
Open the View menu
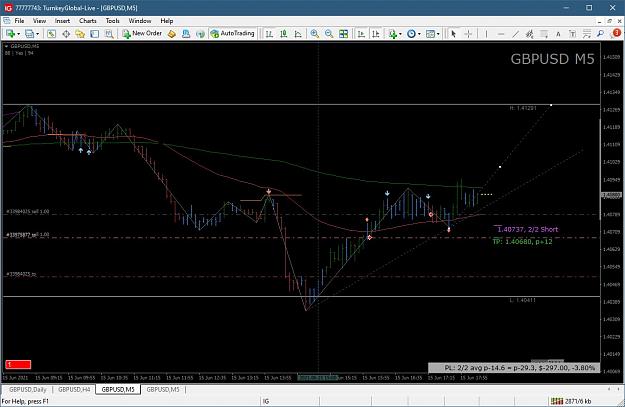(39, 21)
